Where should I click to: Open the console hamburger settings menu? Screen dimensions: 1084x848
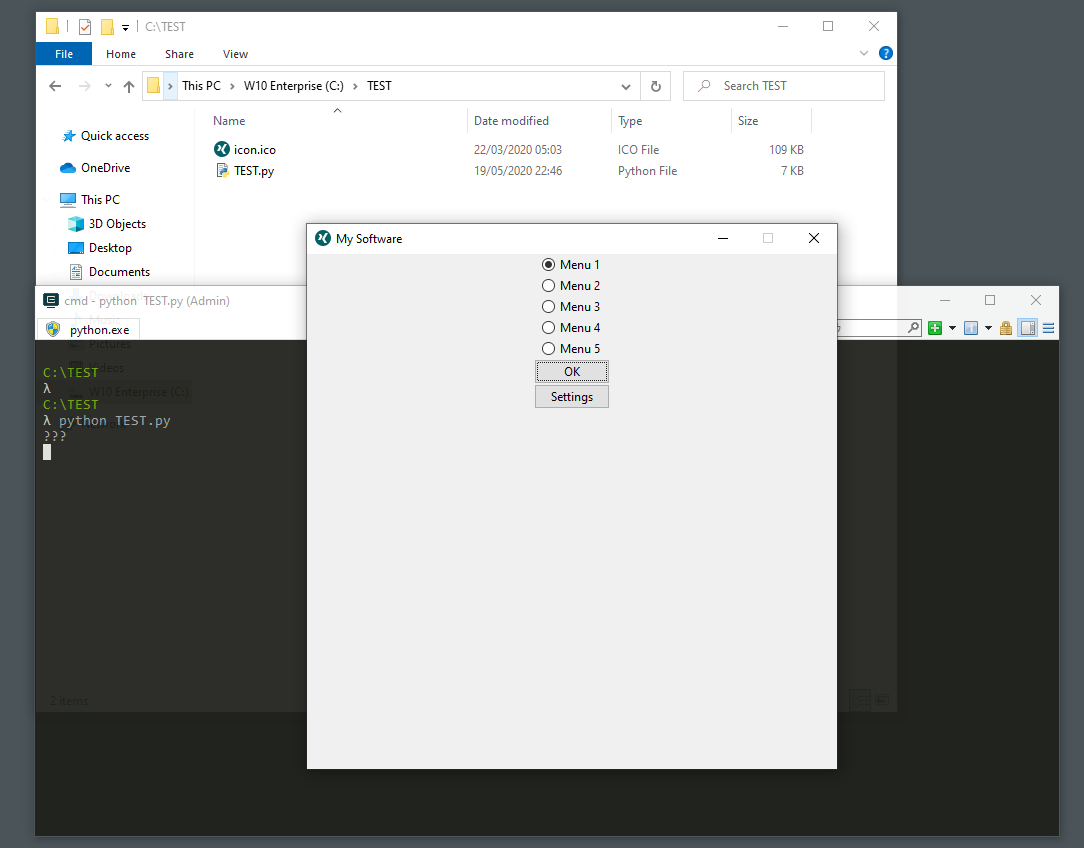(1048, 328)
